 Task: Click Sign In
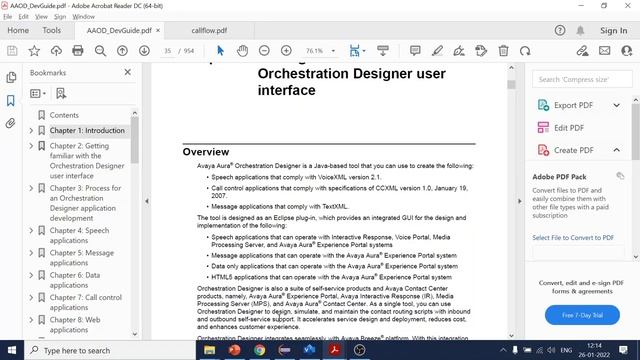613,31
